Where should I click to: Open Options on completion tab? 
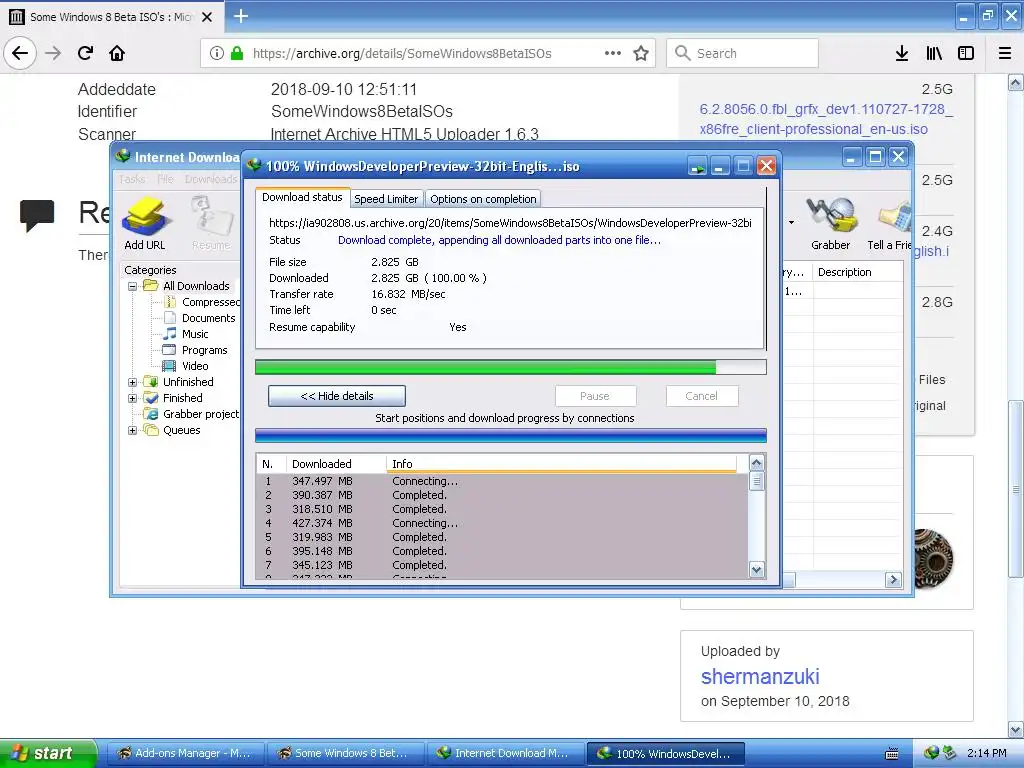(483, 199)
